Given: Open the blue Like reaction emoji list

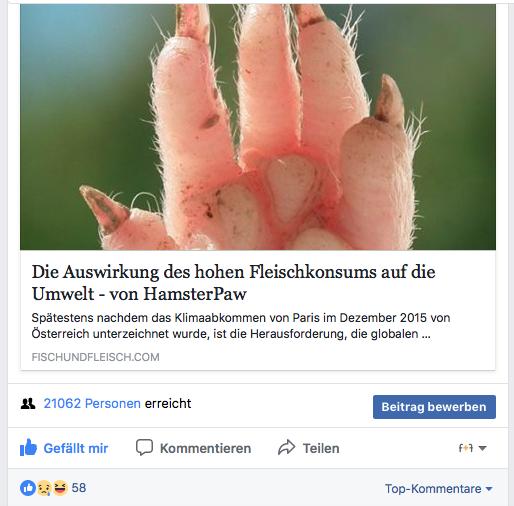Looking at the screenshot, I should (x=28, y=488).
